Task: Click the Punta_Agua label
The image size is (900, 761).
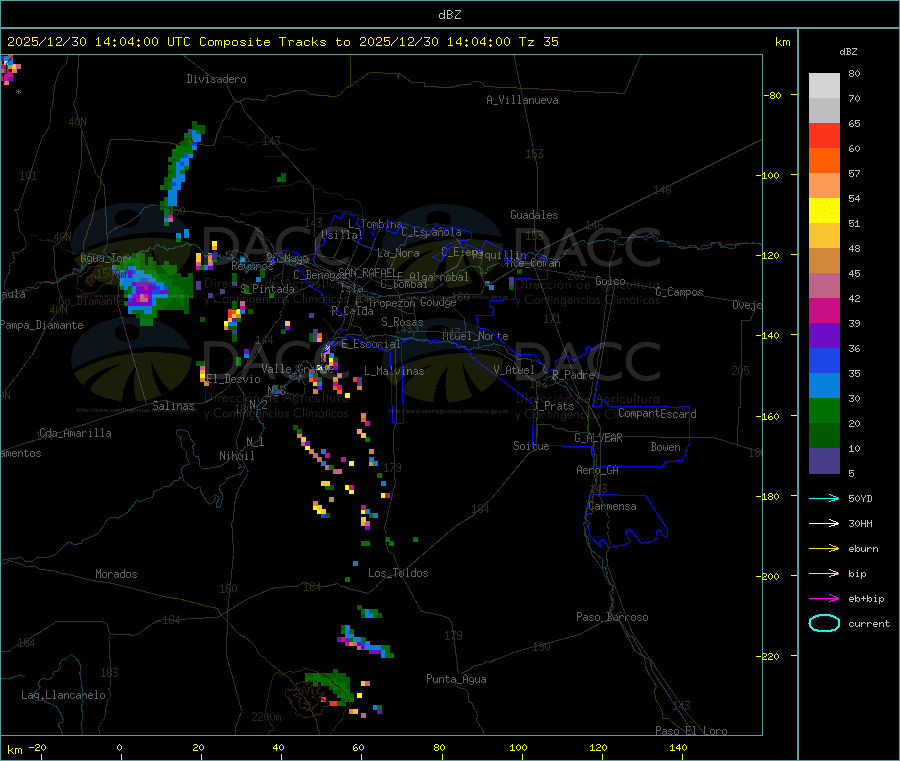Action: pyautogui.click(x=456, y=679)
